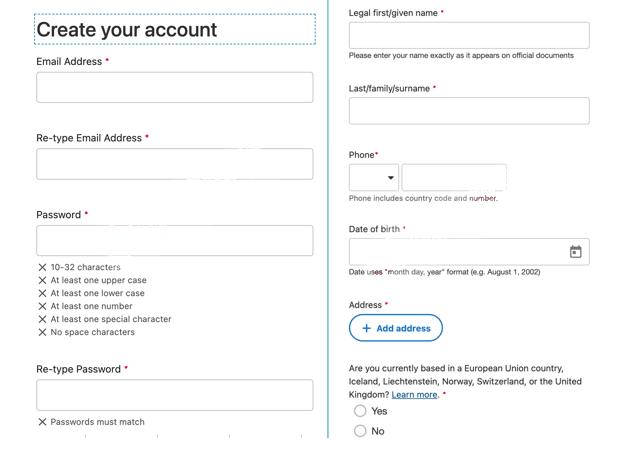The image size is (620, 457).
Task: Open the date of birth calendar picker
Action: (575, 251)
